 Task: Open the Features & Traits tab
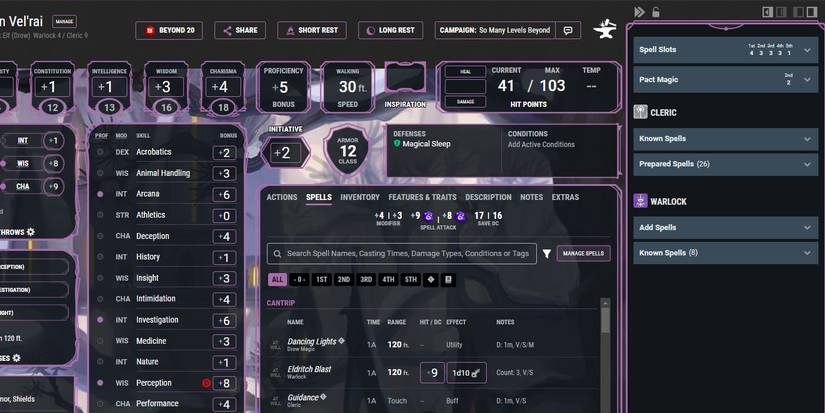point(422,197)
